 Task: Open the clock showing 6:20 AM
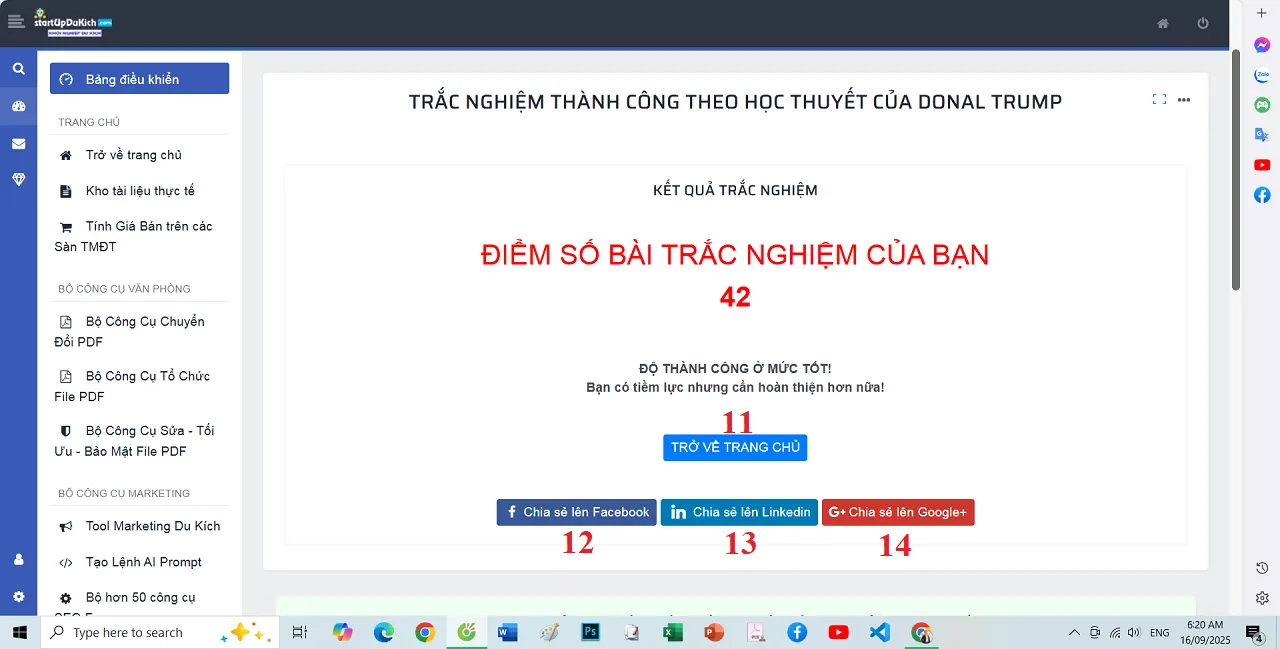1207,632
